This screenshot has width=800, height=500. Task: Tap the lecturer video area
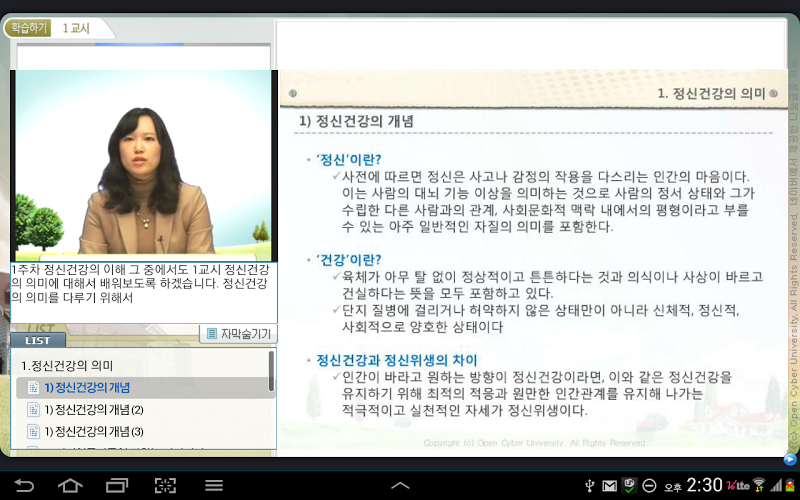click(143, 166)
